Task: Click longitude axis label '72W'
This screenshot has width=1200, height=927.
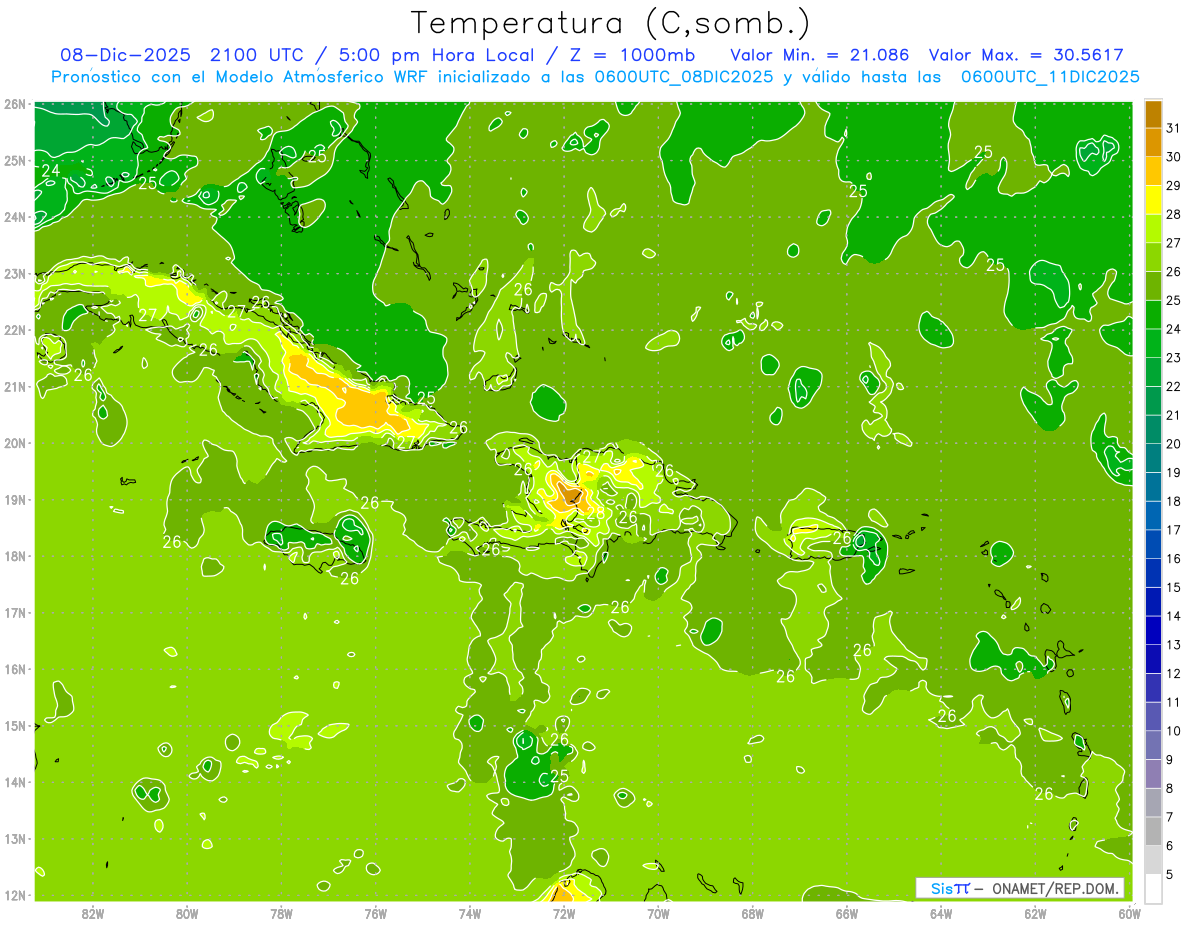Action: 564,913
